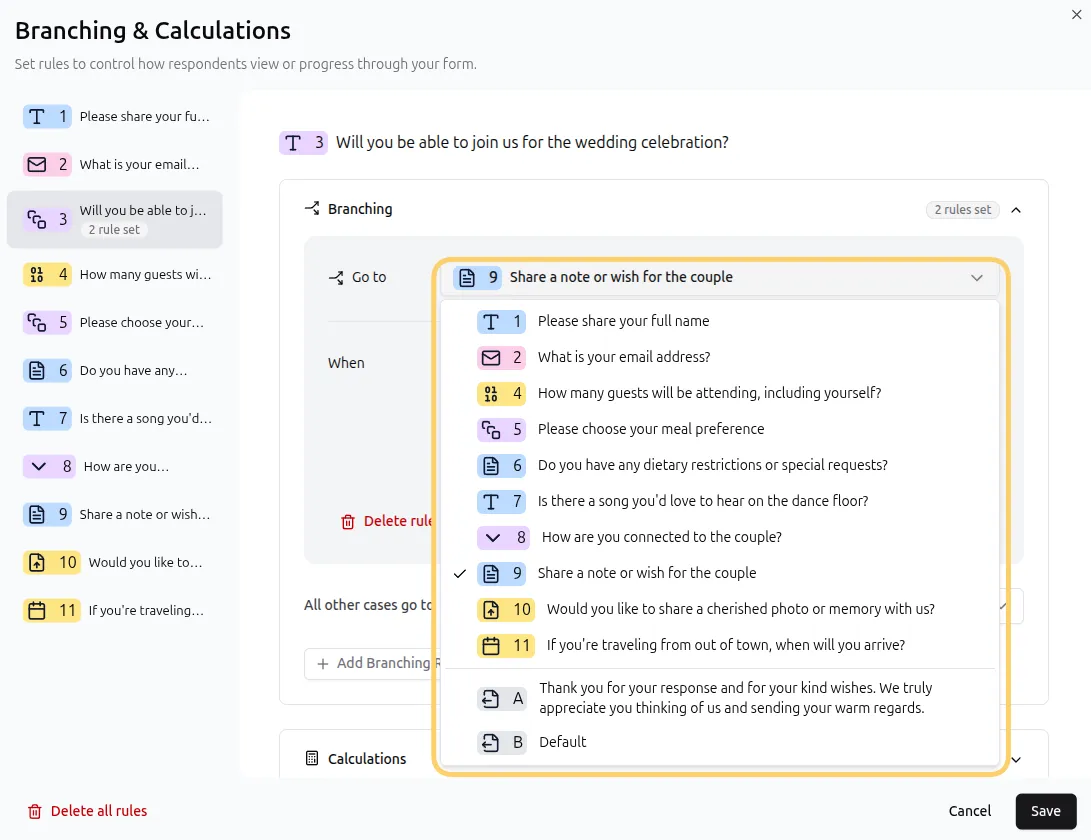1091x840 pixels.
Task: Click the upload icon of sidebar question 10
Action: [x=37, y=562]
